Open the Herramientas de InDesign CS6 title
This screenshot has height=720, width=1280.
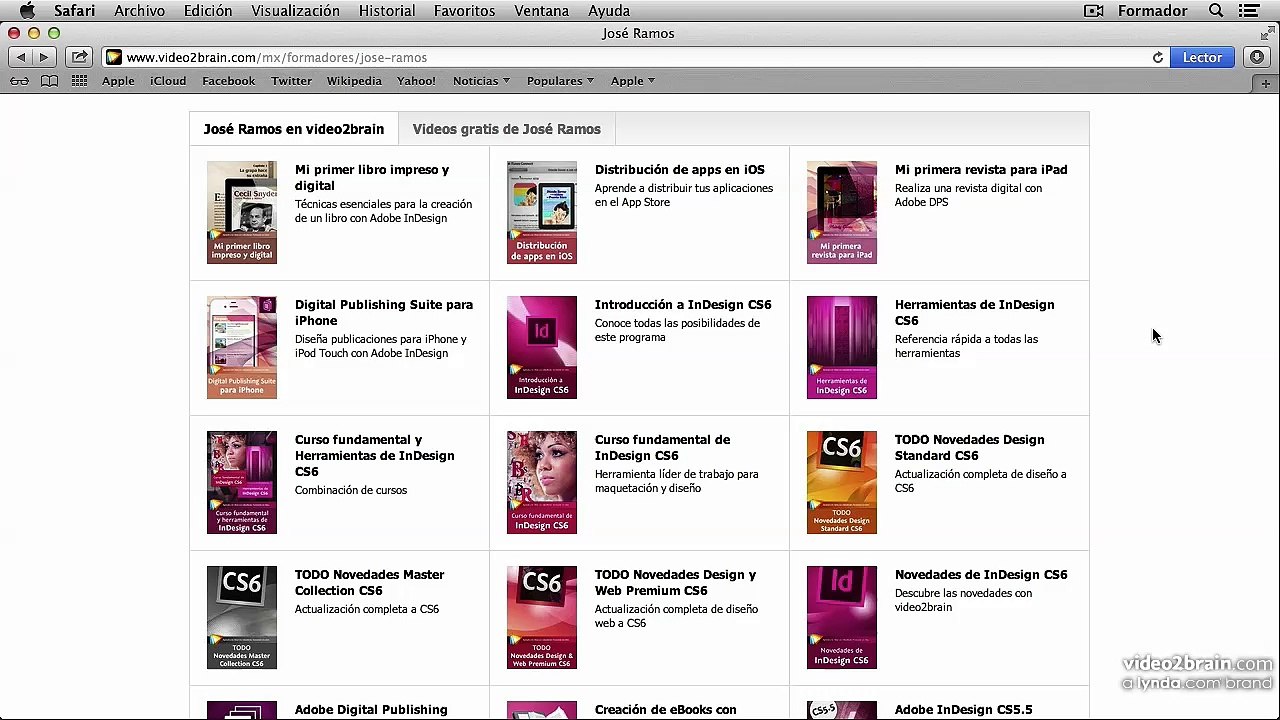(974, 313)
